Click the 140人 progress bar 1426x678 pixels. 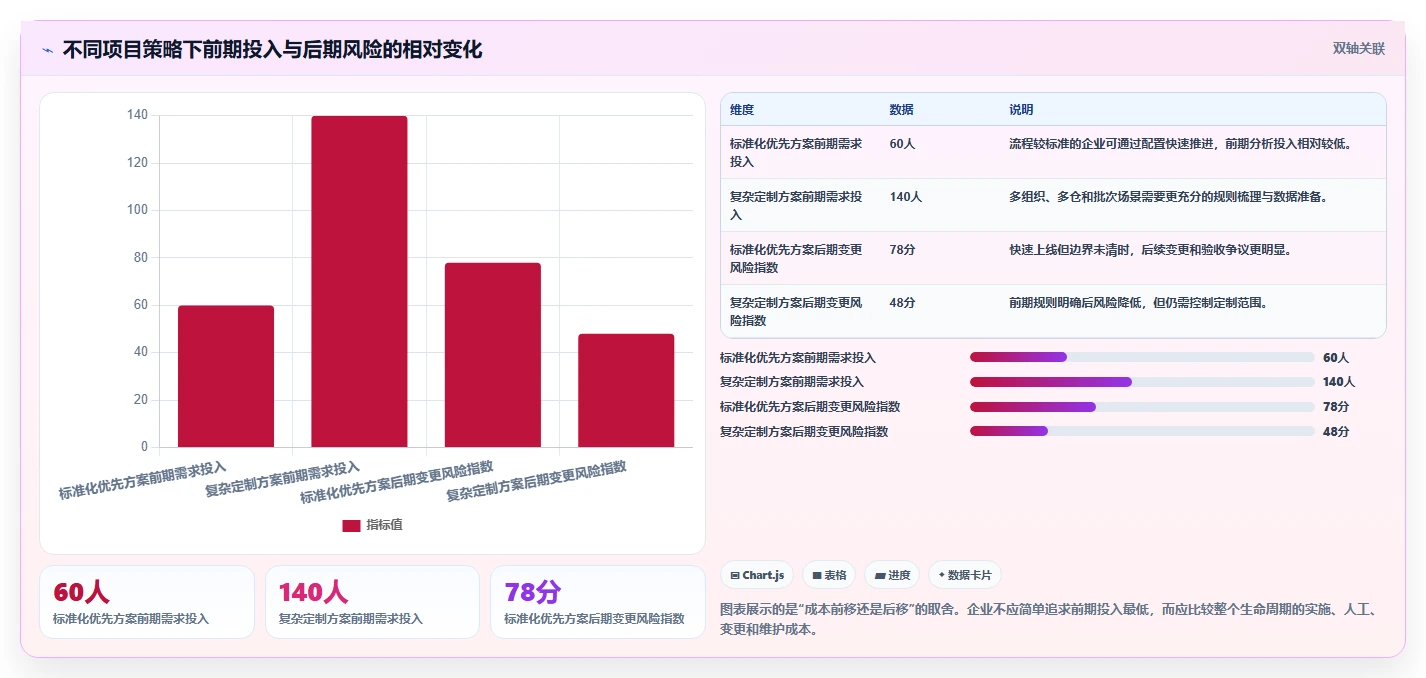pos(1142,382)
